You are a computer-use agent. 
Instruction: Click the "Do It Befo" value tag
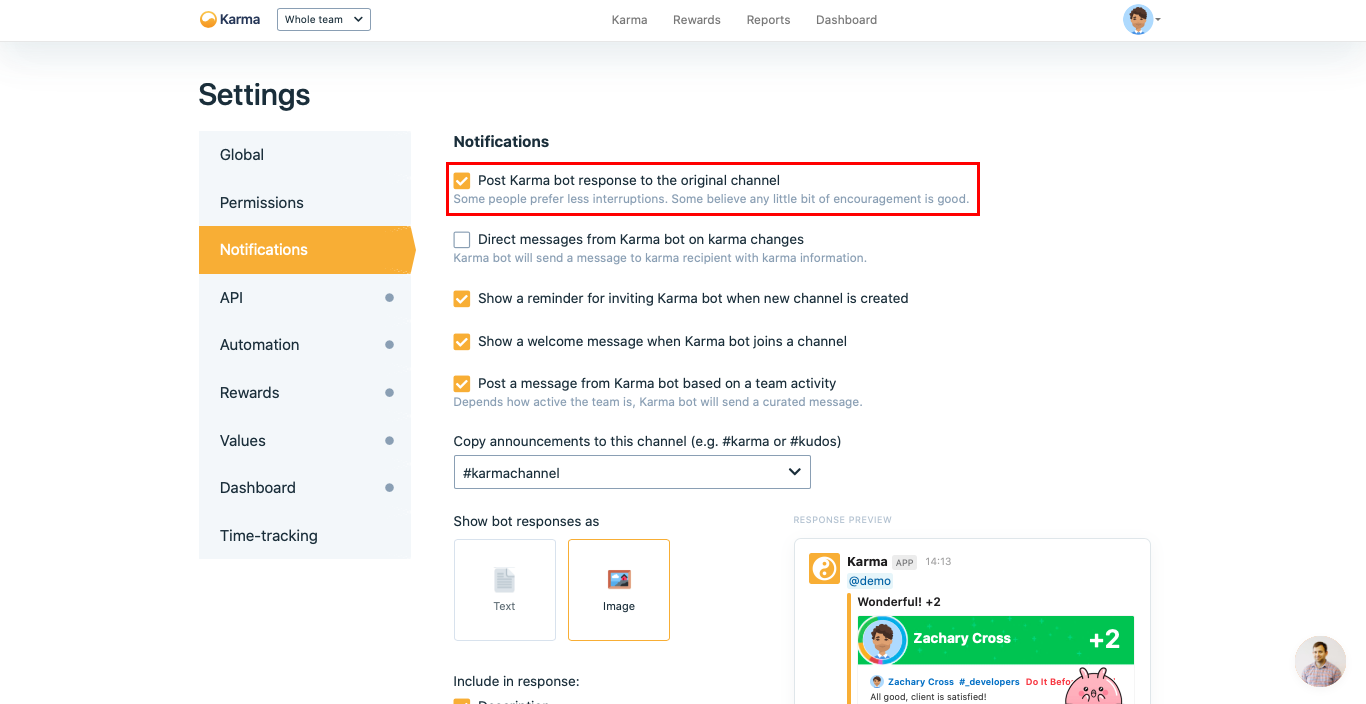(x=1048, y=682)
